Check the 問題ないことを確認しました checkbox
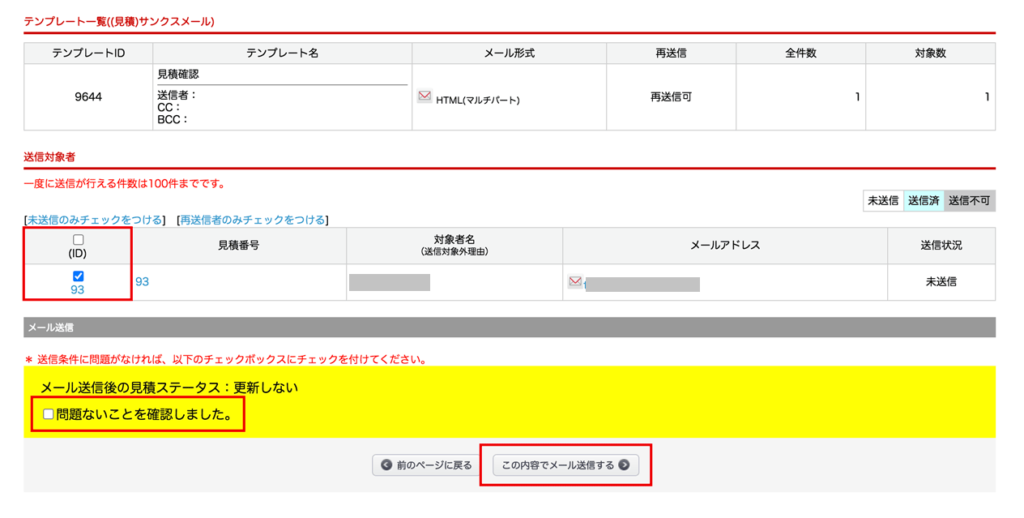The image size is (1024, 518). (48, 414)
